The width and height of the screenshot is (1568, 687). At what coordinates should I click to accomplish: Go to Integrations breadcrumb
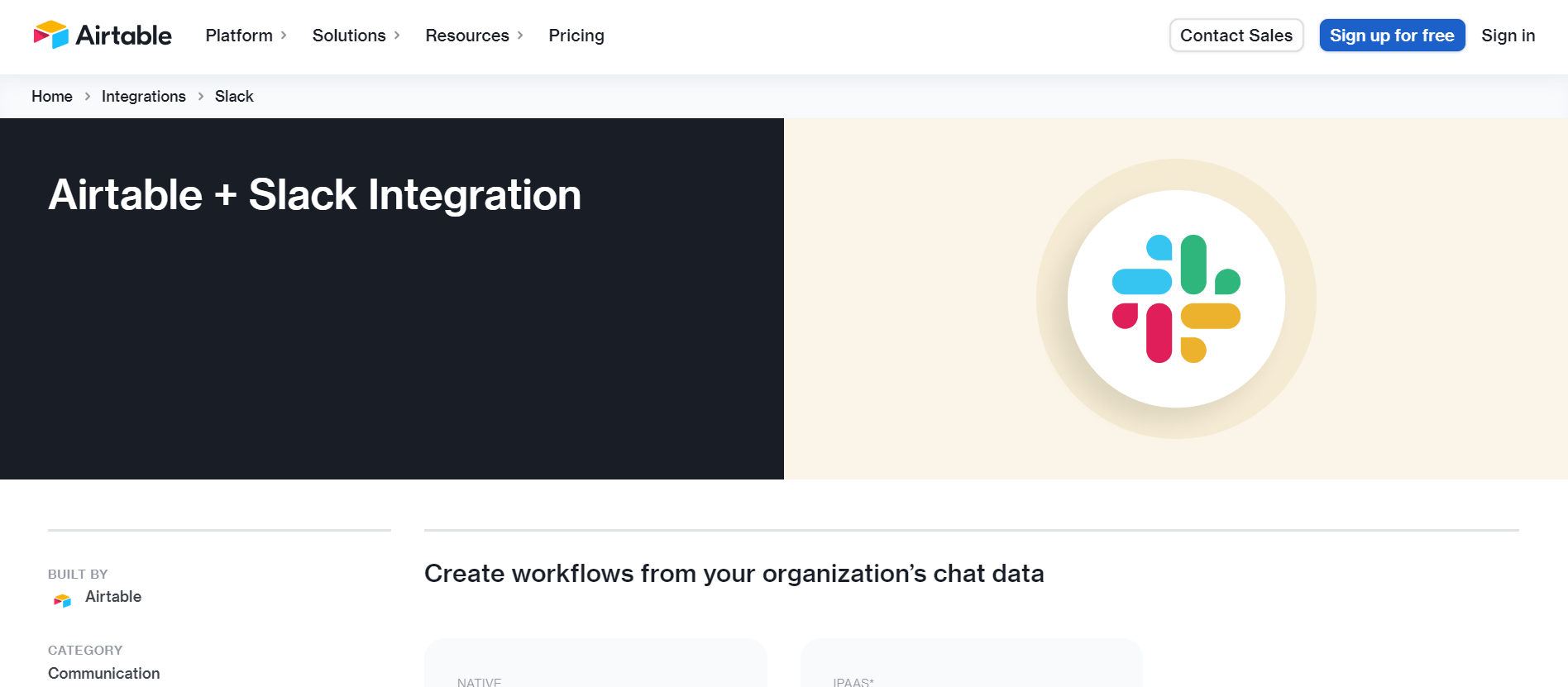click(144, 97)
